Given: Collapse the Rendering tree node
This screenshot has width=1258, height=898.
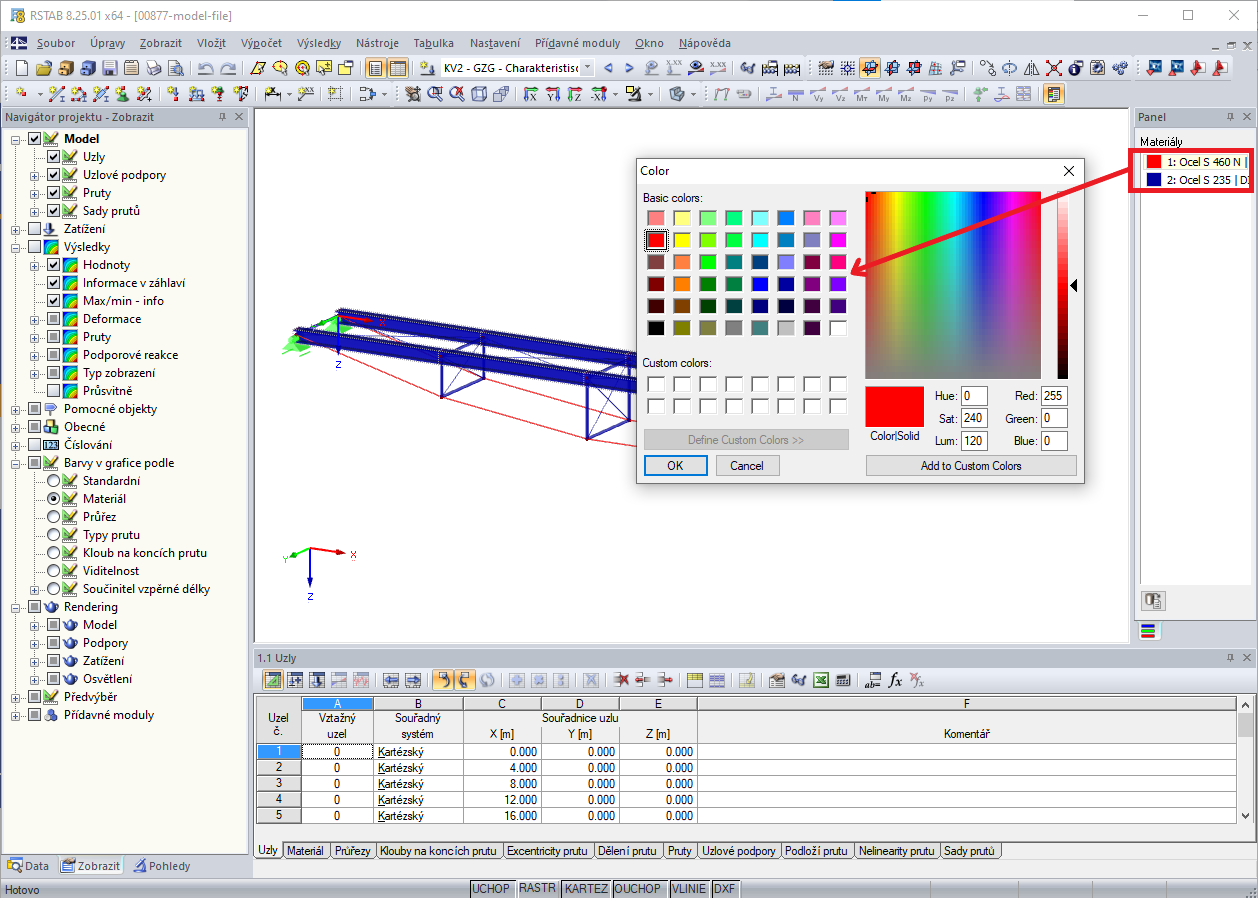Looking at the screenshot, I should [x=16, y=607].
